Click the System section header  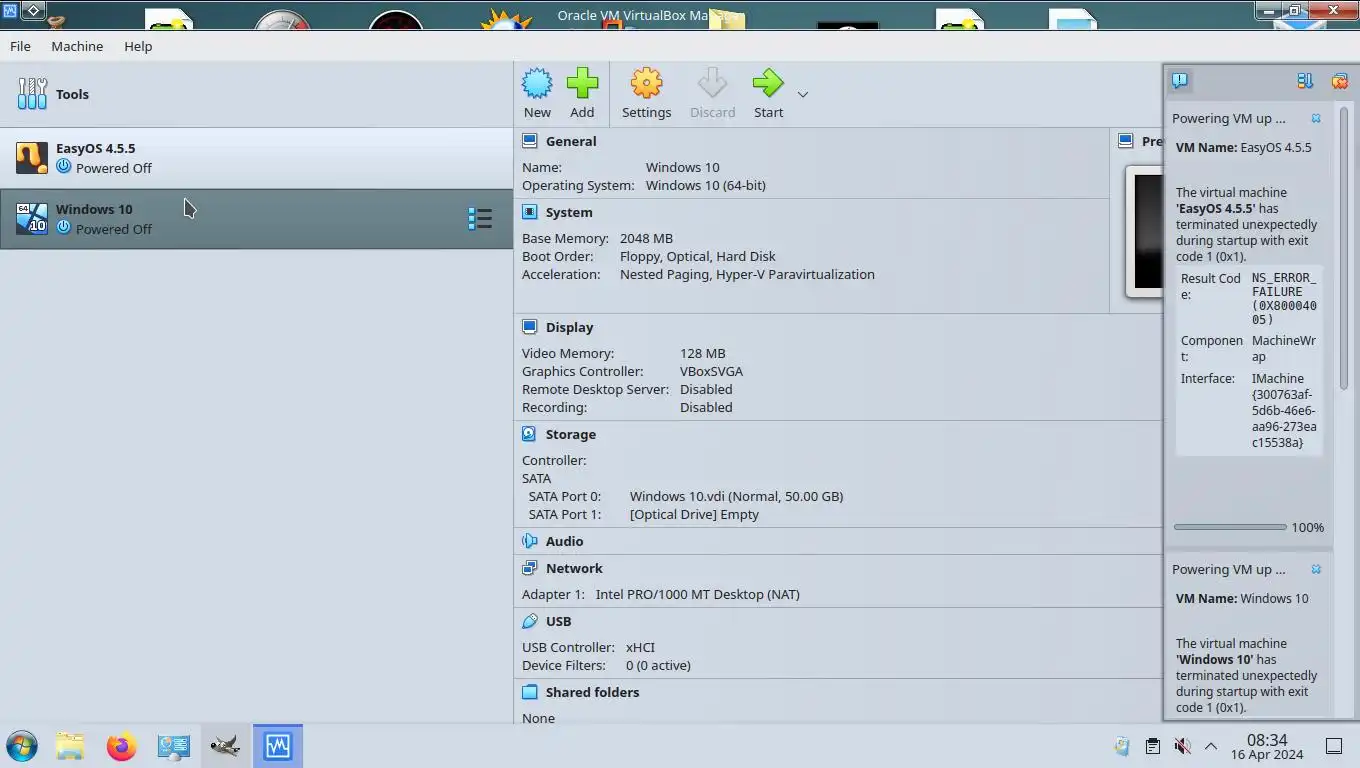569,212
